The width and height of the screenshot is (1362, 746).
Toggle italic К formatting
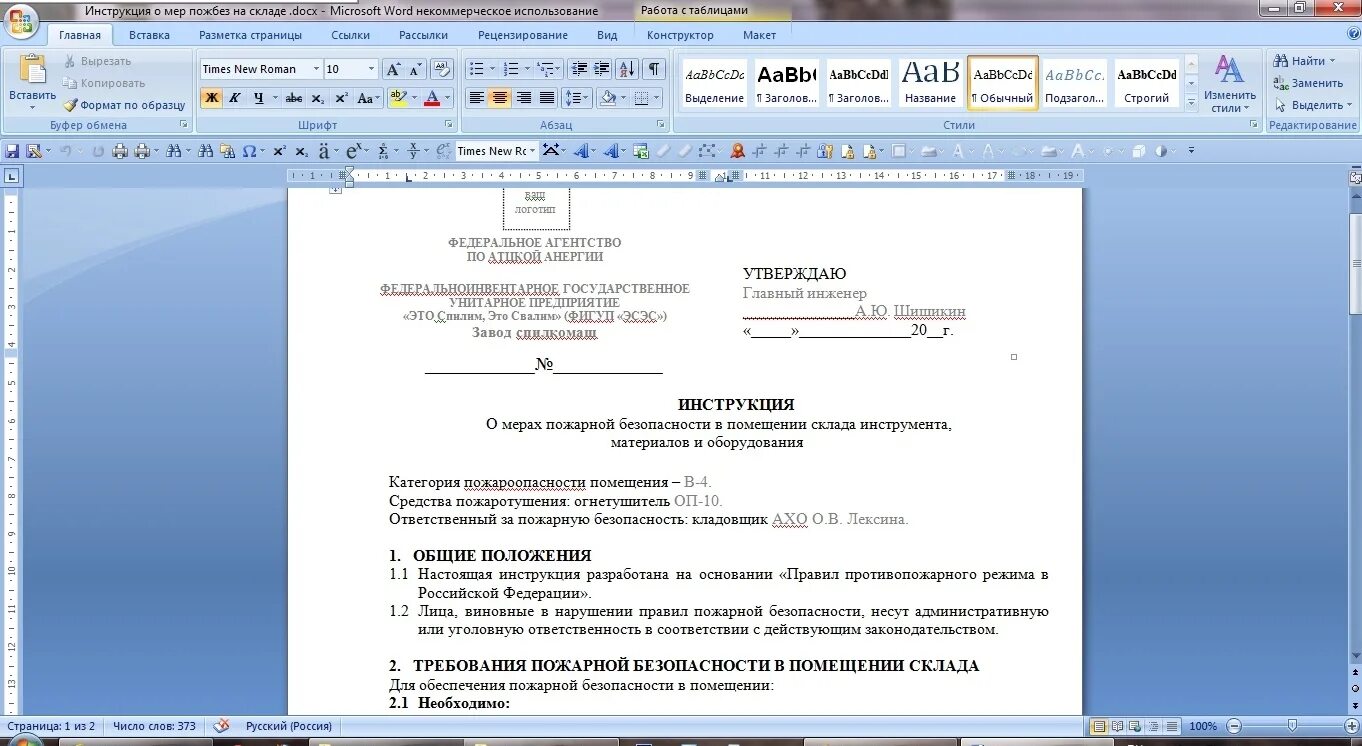pyautogui.click(x=234, y=98)
